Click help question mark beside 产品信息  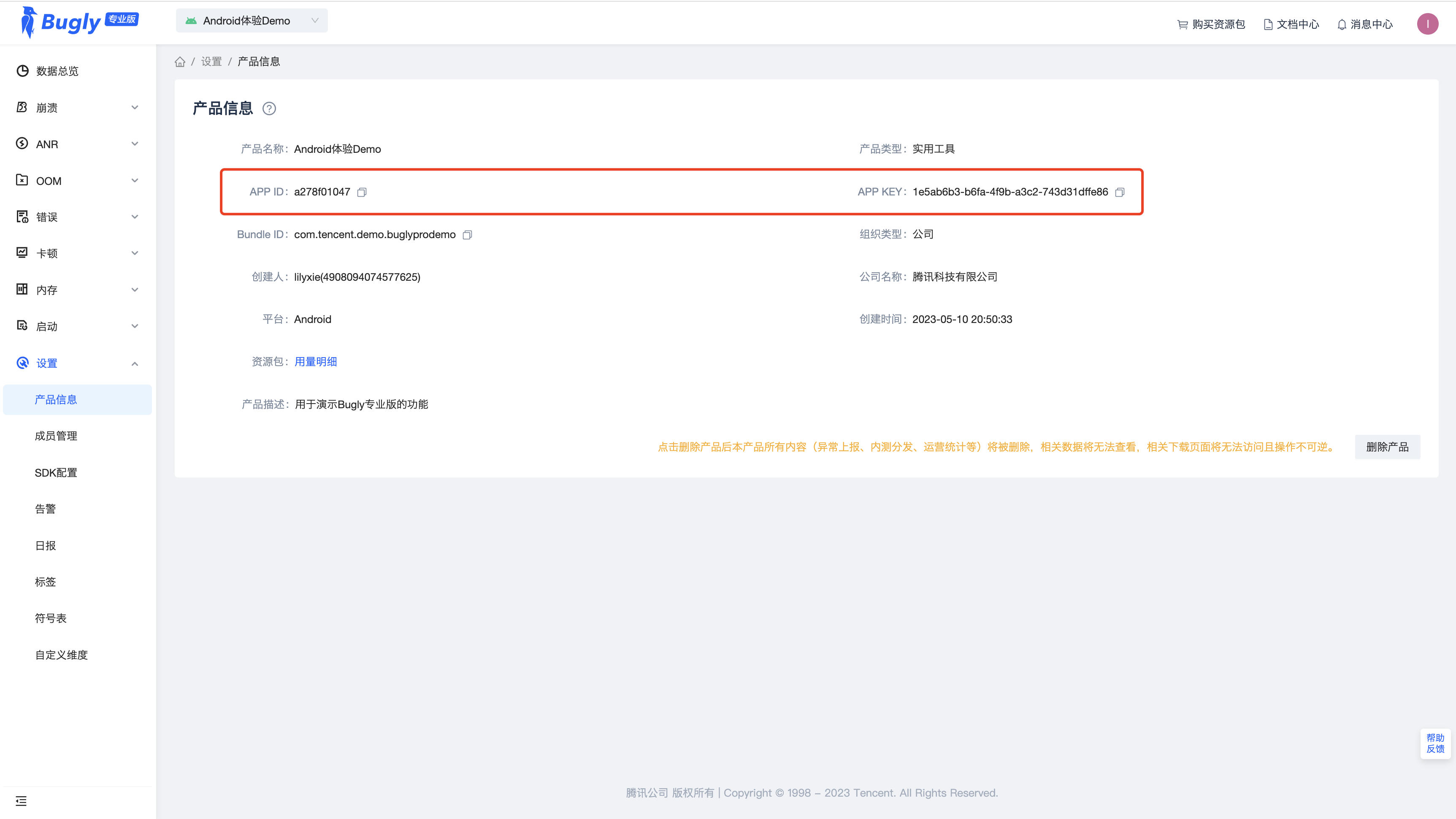coord(269,108)
